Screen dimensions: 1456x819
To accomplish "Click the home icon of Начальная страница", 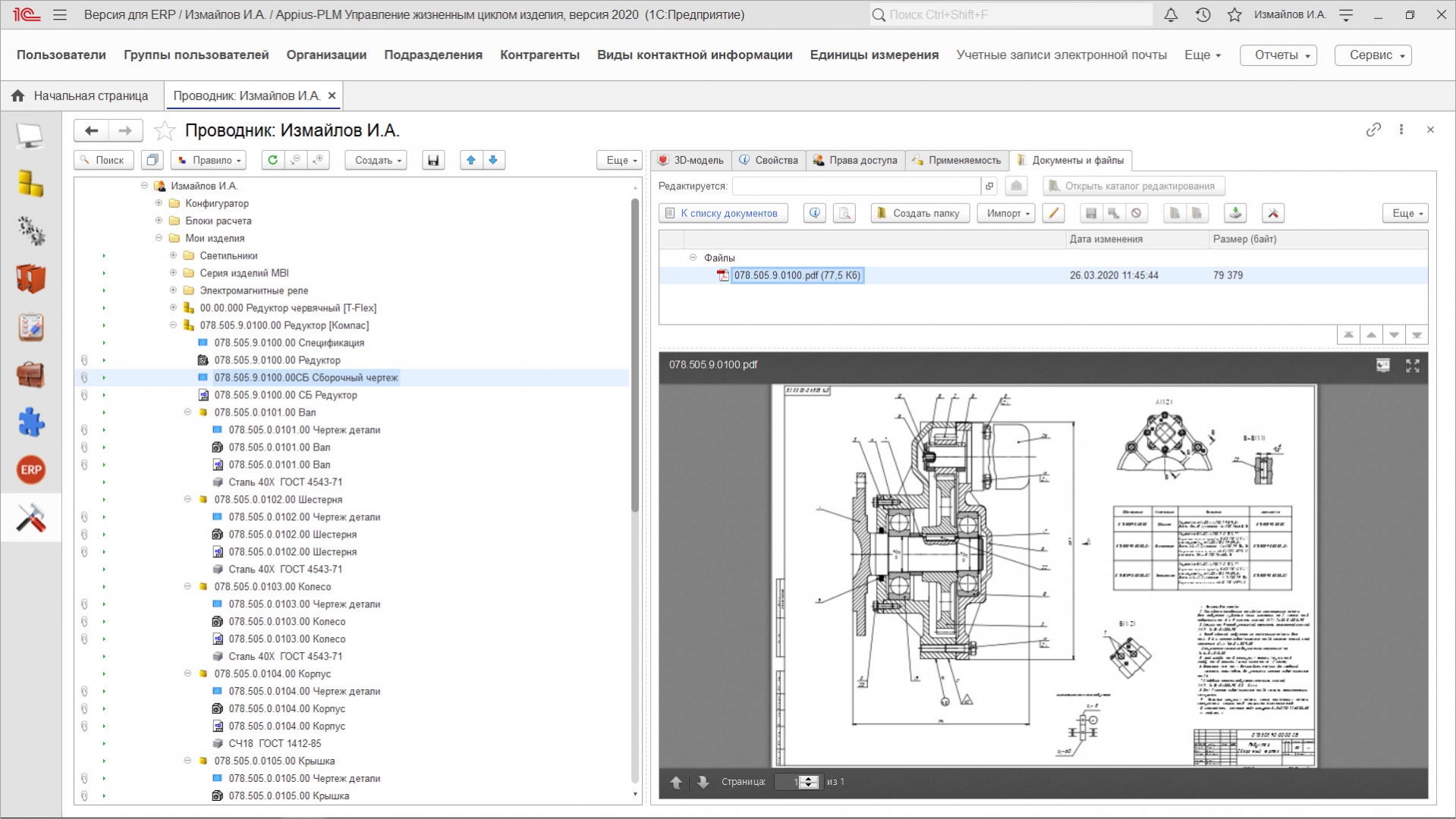I will pos(18,96).
